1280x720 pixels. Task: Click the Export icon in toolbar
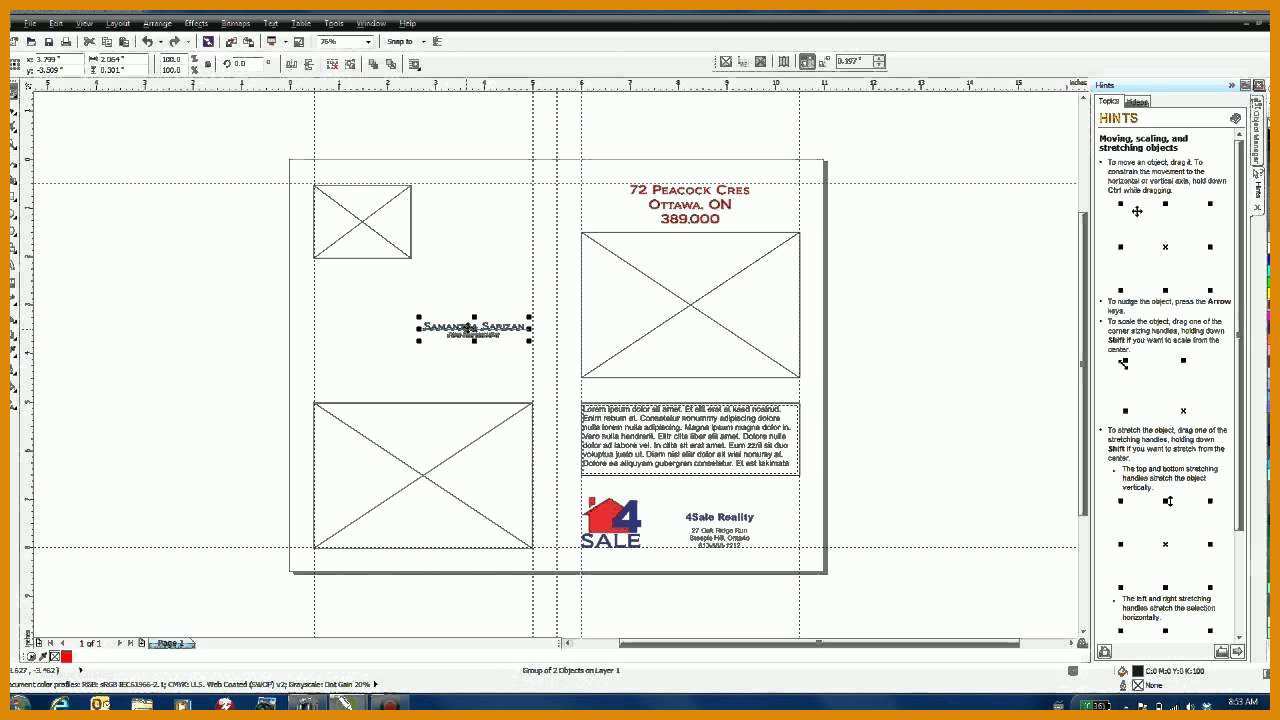point(248,42)
